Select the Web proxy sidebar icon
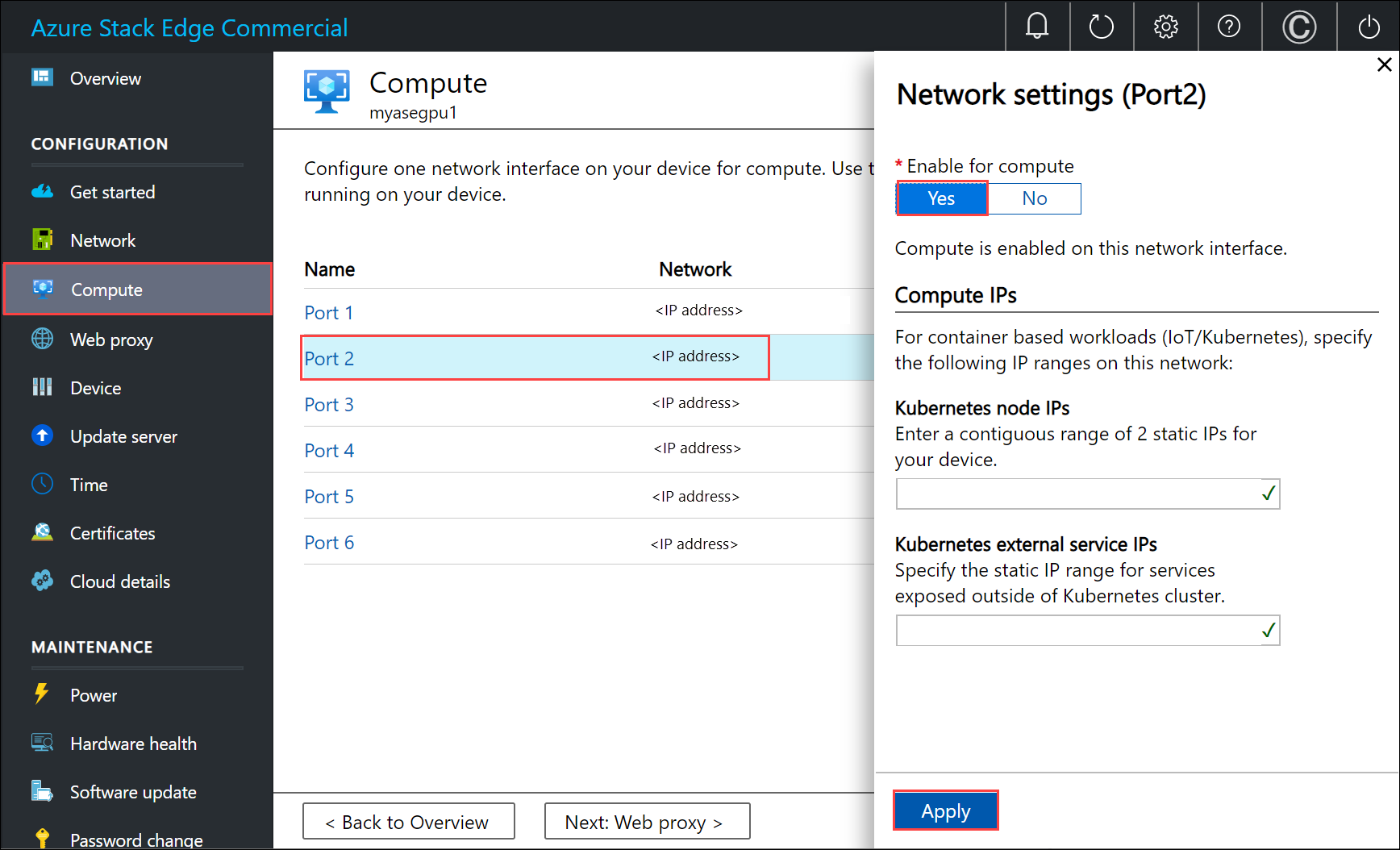This screenshot has height=850, width=1400. [x=42, y=340]
